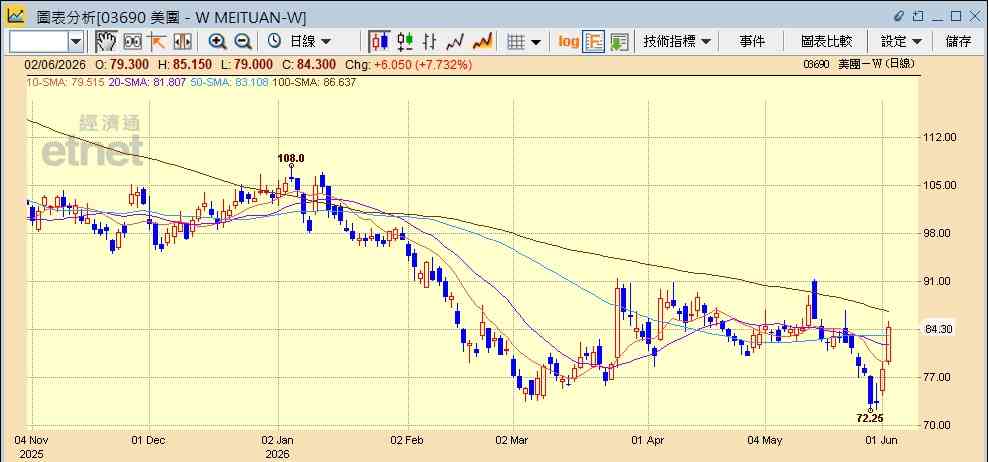The width and height of the screenshot is (989, 462).
Task: Click the 事件 button
Action: 752,42
